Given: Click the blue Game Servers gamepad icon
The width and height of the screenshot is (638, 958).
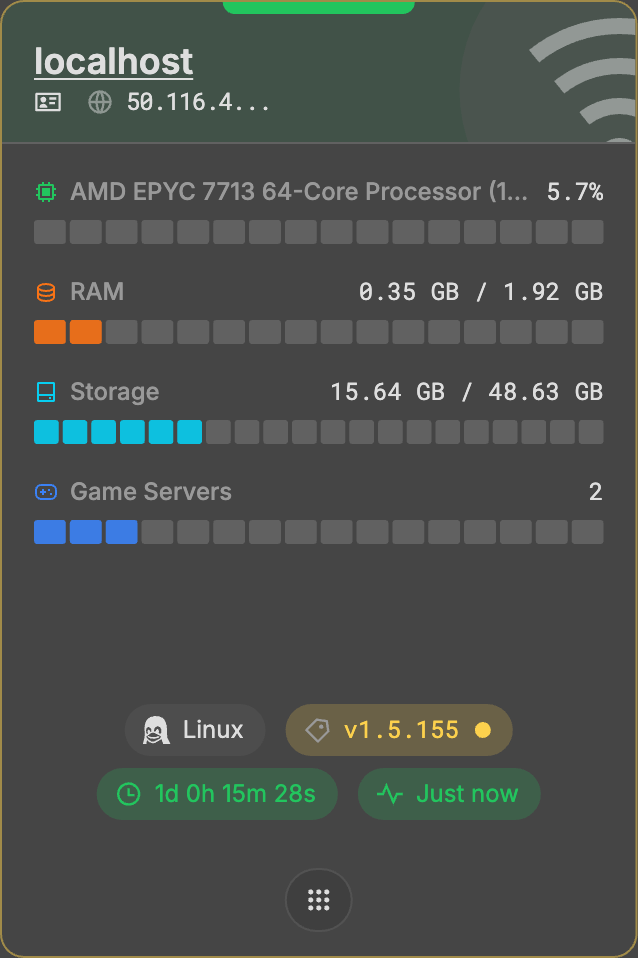Looking at the screenshot, I should pyautogui.click(x=46, y=492).
